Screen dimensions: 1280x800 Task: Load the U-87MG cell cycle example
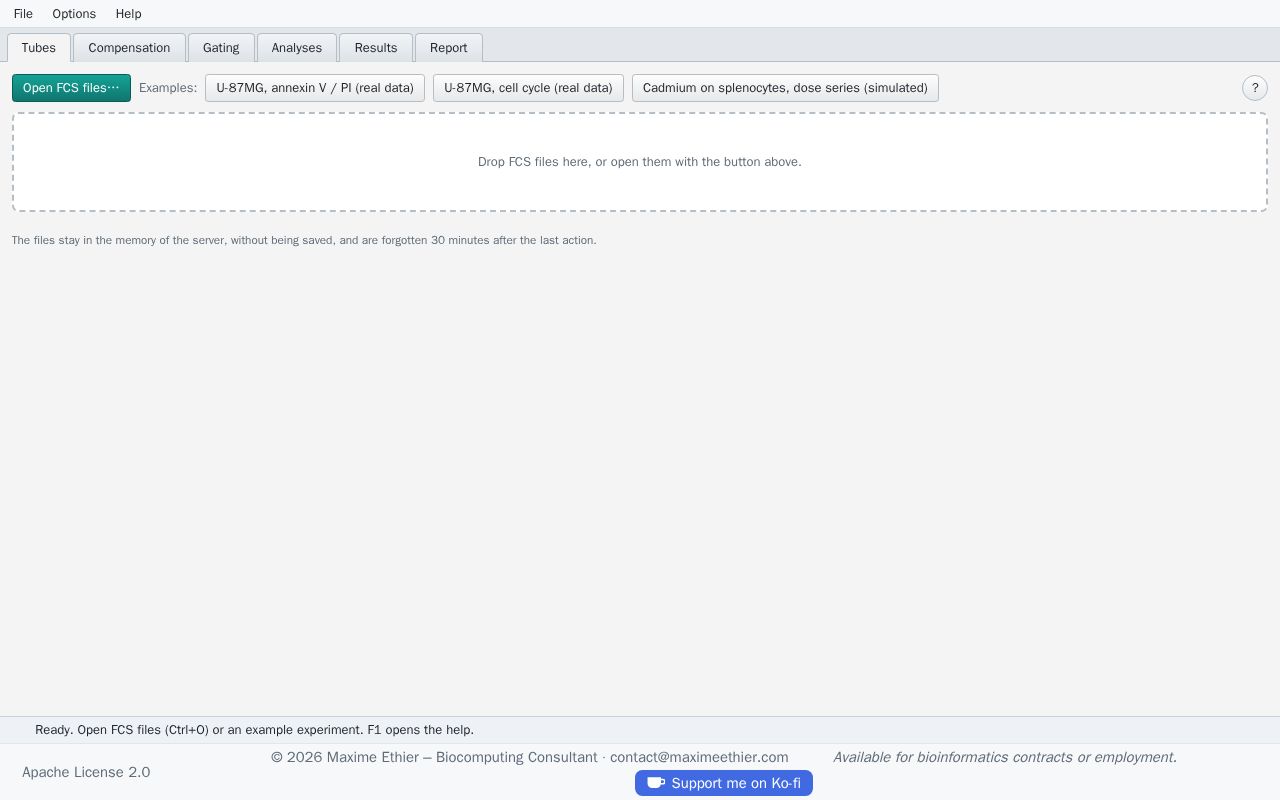(528, 88)
